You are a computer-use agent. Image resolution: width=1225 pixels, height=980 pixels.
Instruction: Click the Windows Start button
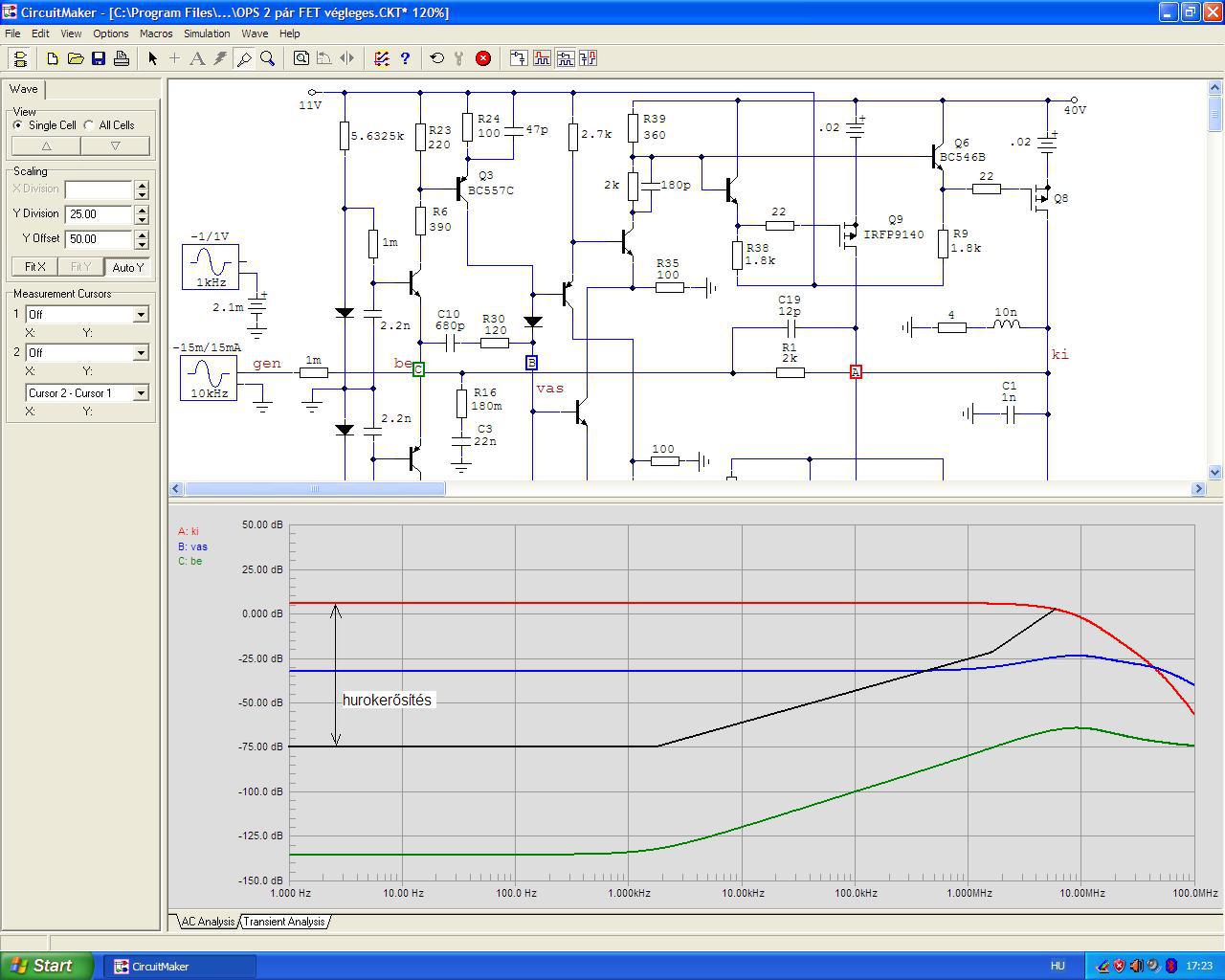coord(48,966)
